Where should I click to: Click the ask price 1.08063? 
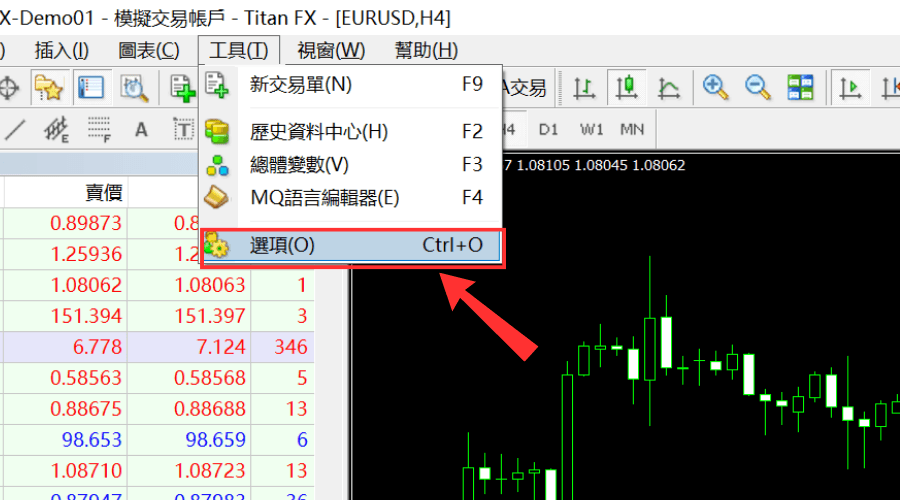pos(210,285)
